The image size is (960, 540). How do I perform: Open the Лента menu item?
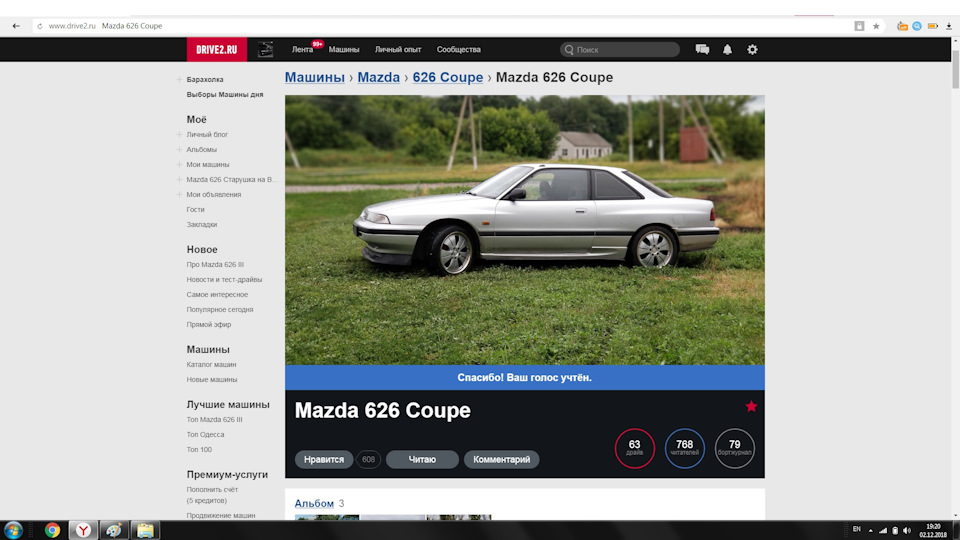pyautogui.click(x=302, y=50)
